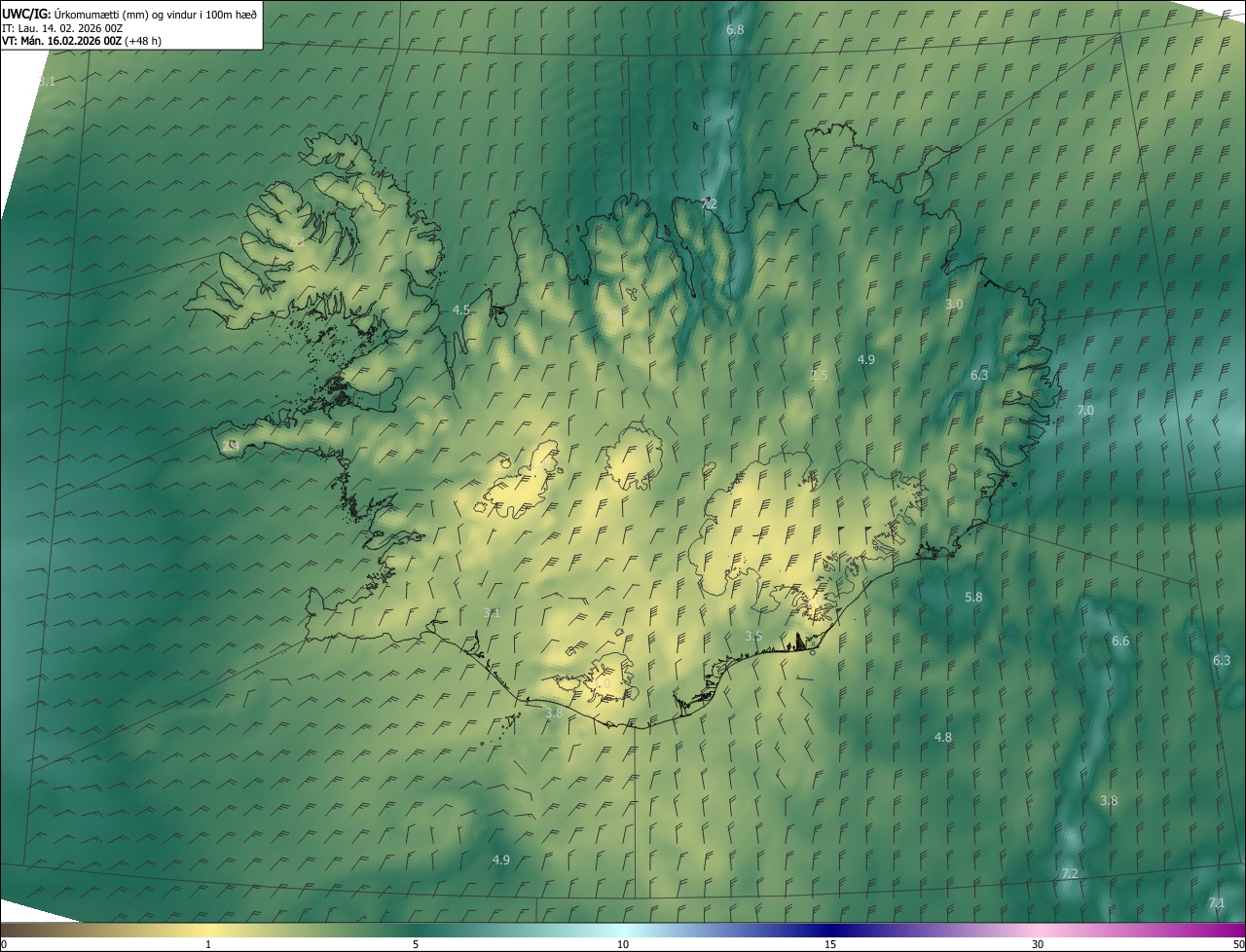1246x952 pixels.
Task: Click the 6.3 value label in the Eastfjords
Action: 979,375
